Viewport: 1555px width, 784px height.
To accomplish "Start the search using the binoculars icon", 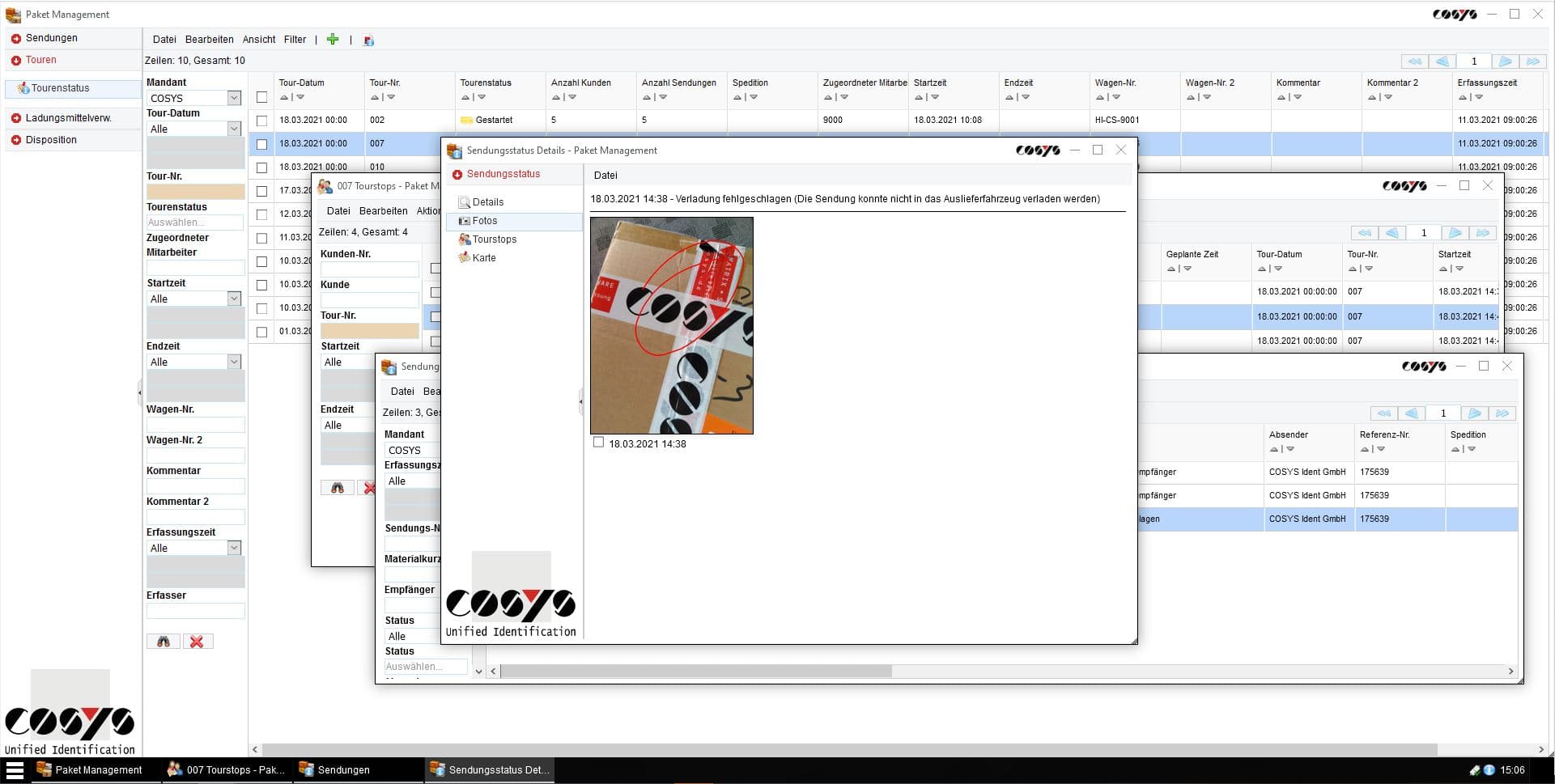I will click(x=164, y=641).
